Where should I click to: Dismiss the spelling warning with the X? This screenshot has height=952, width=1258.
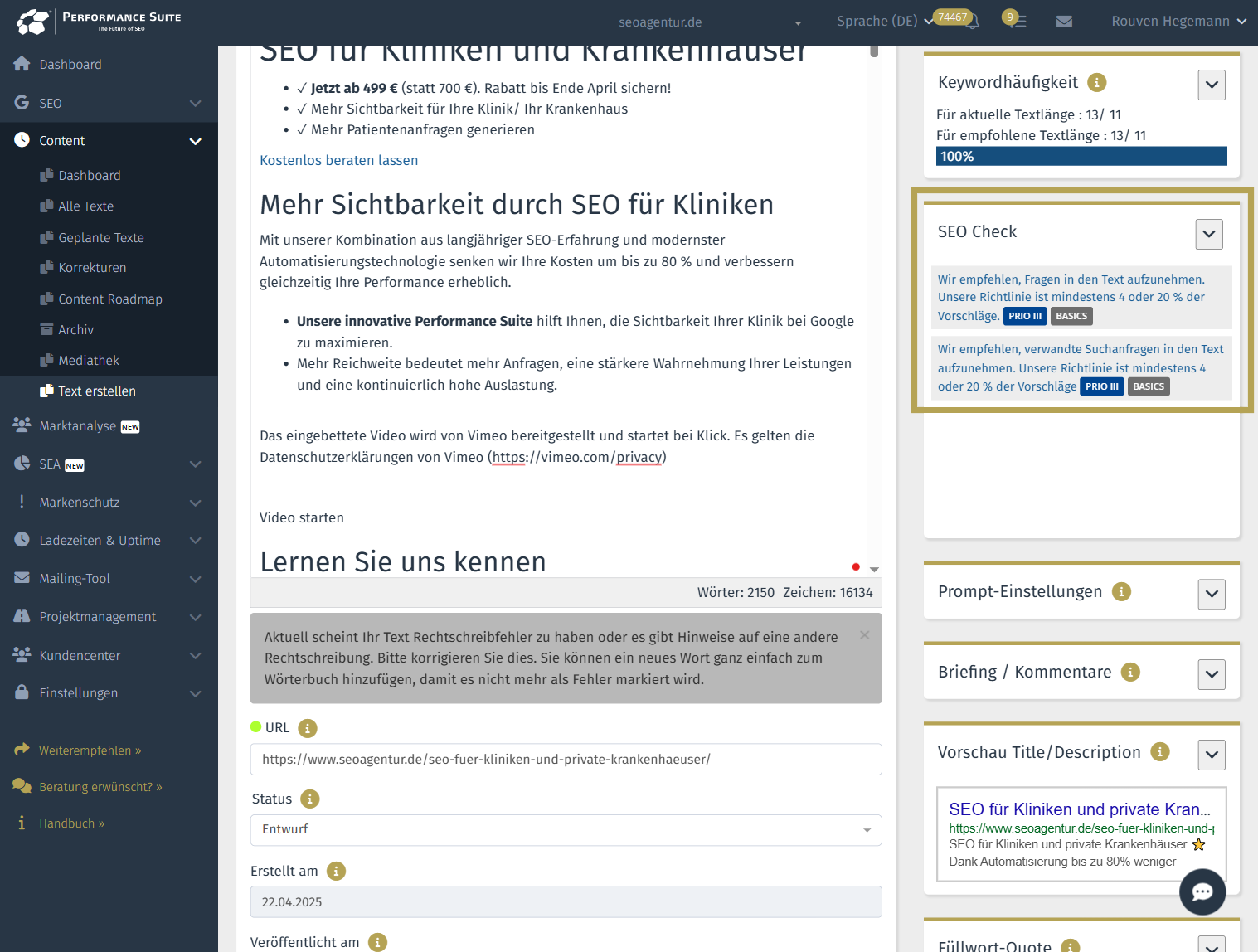point(865,635)
